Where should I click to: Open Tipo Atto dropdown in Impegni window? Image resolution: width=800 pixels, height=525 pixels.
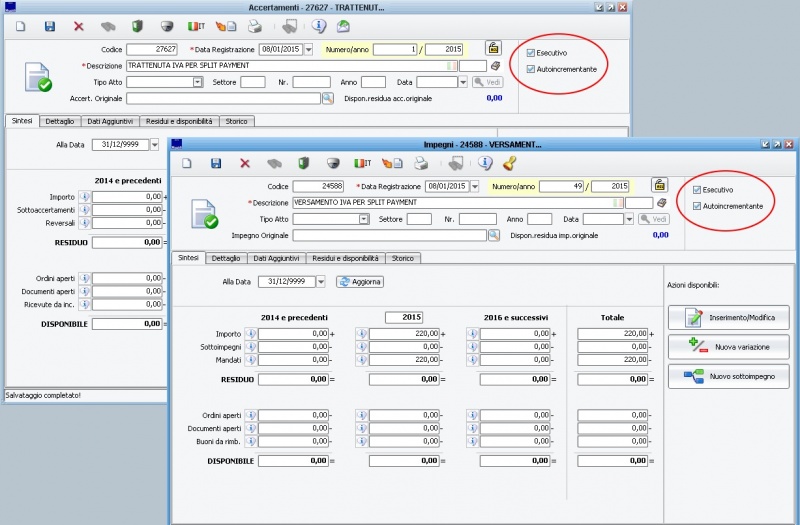(x=364, y=219)
